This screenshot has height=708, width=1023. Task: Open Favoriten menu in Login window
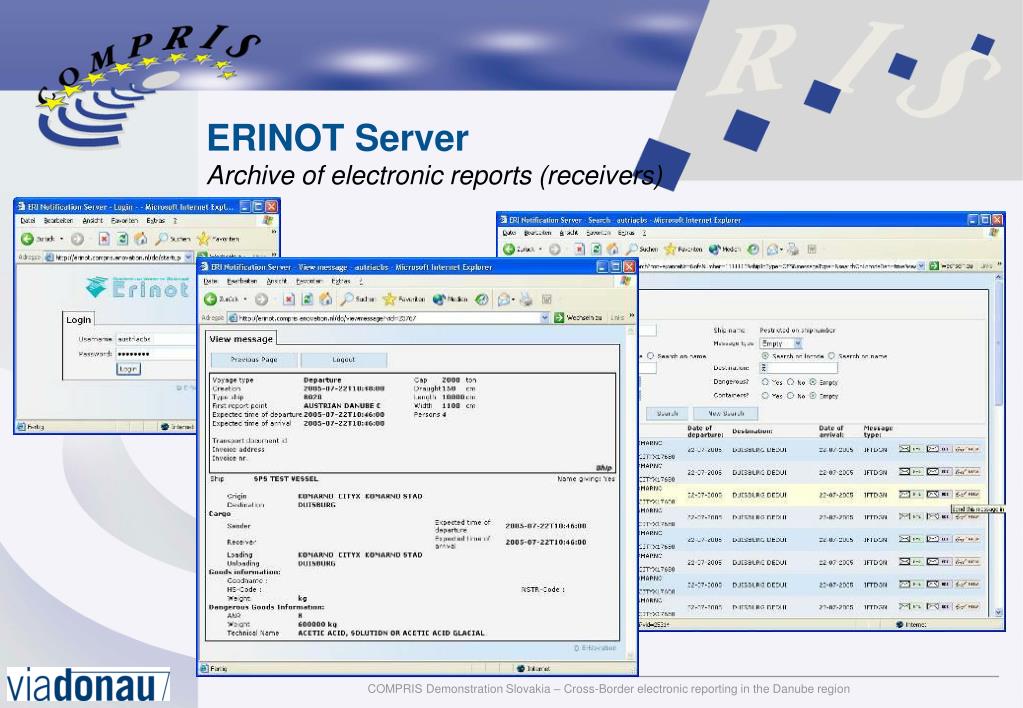[124, 221]
